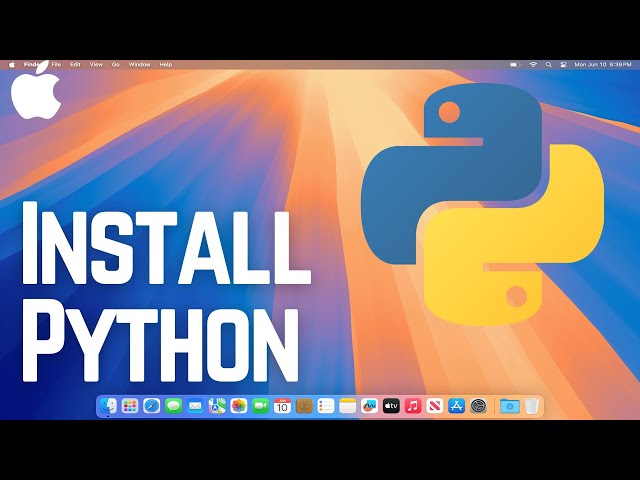Open Launchpad in the Dock

pos(130,406)
